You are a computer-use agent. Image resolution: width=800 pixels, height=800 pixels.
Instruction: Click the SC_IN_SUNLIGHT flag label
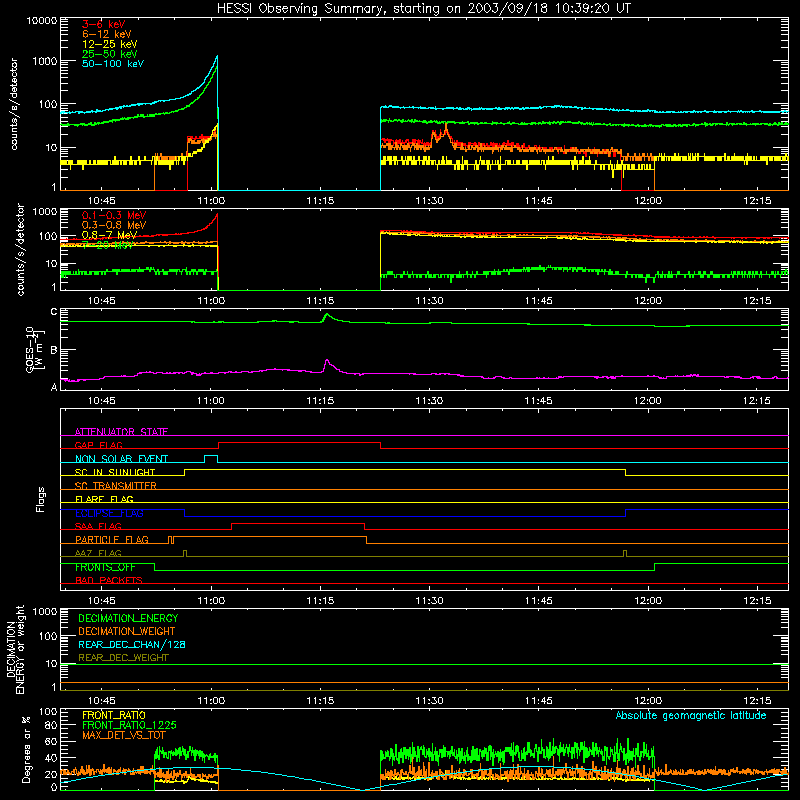(x=115, y=472)
